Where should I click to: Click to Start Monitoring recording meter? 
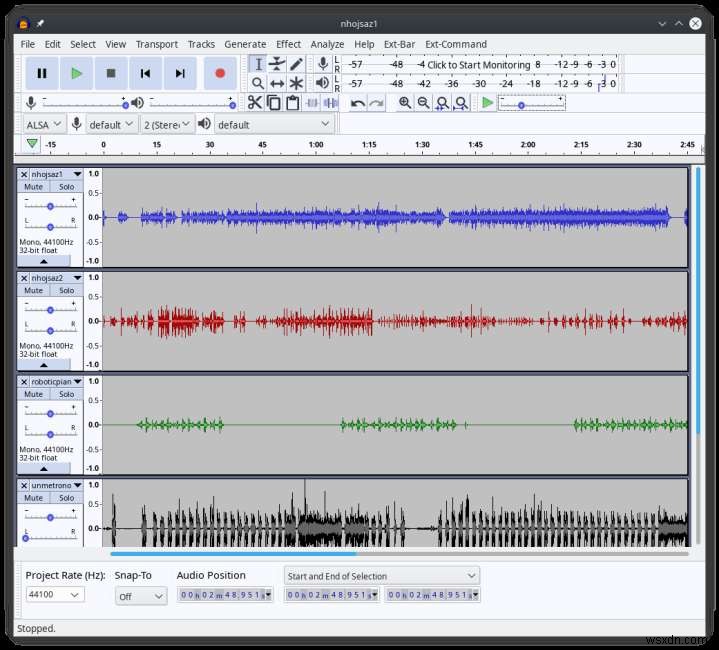tap(480, 64)
